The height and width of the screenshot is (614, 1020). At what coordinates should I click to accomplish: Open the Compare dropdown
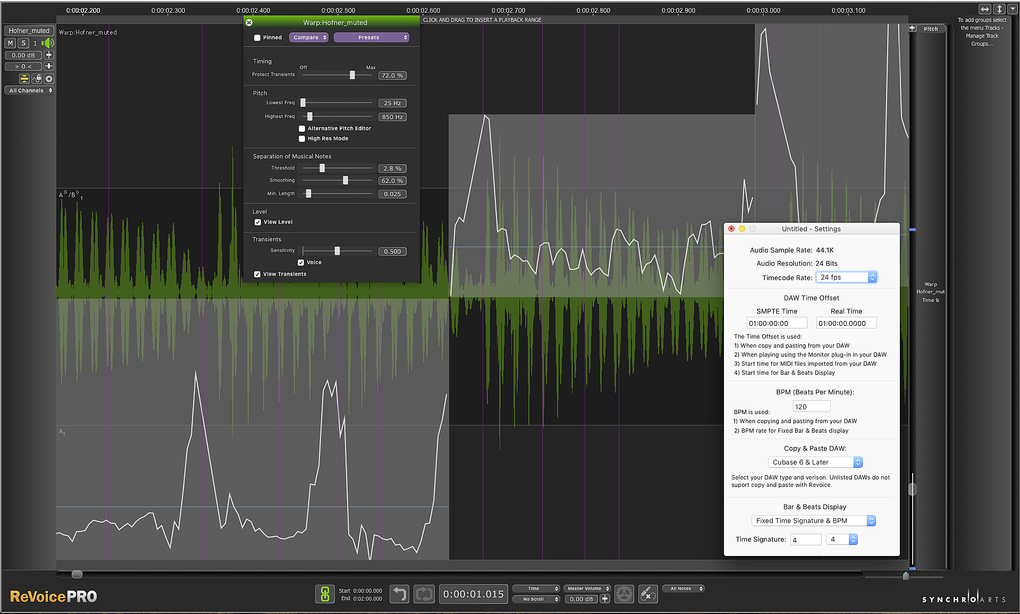pos(309,38)
